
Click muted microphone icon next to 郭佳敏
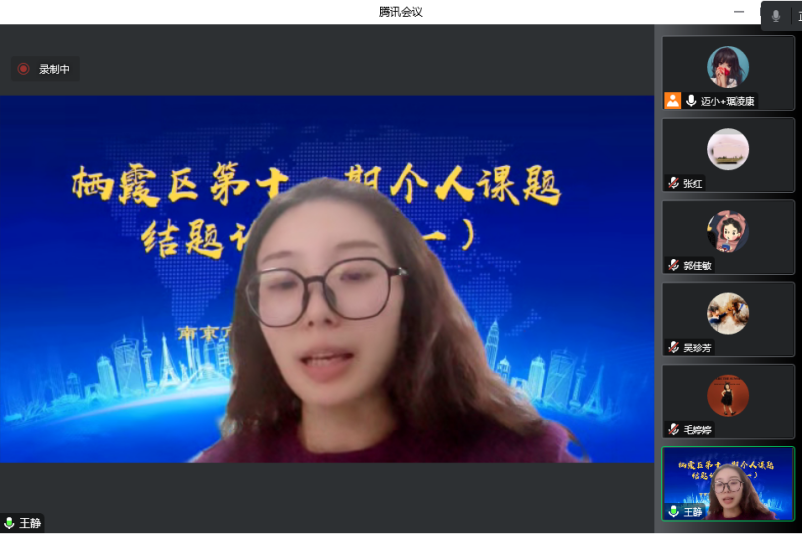674,265
